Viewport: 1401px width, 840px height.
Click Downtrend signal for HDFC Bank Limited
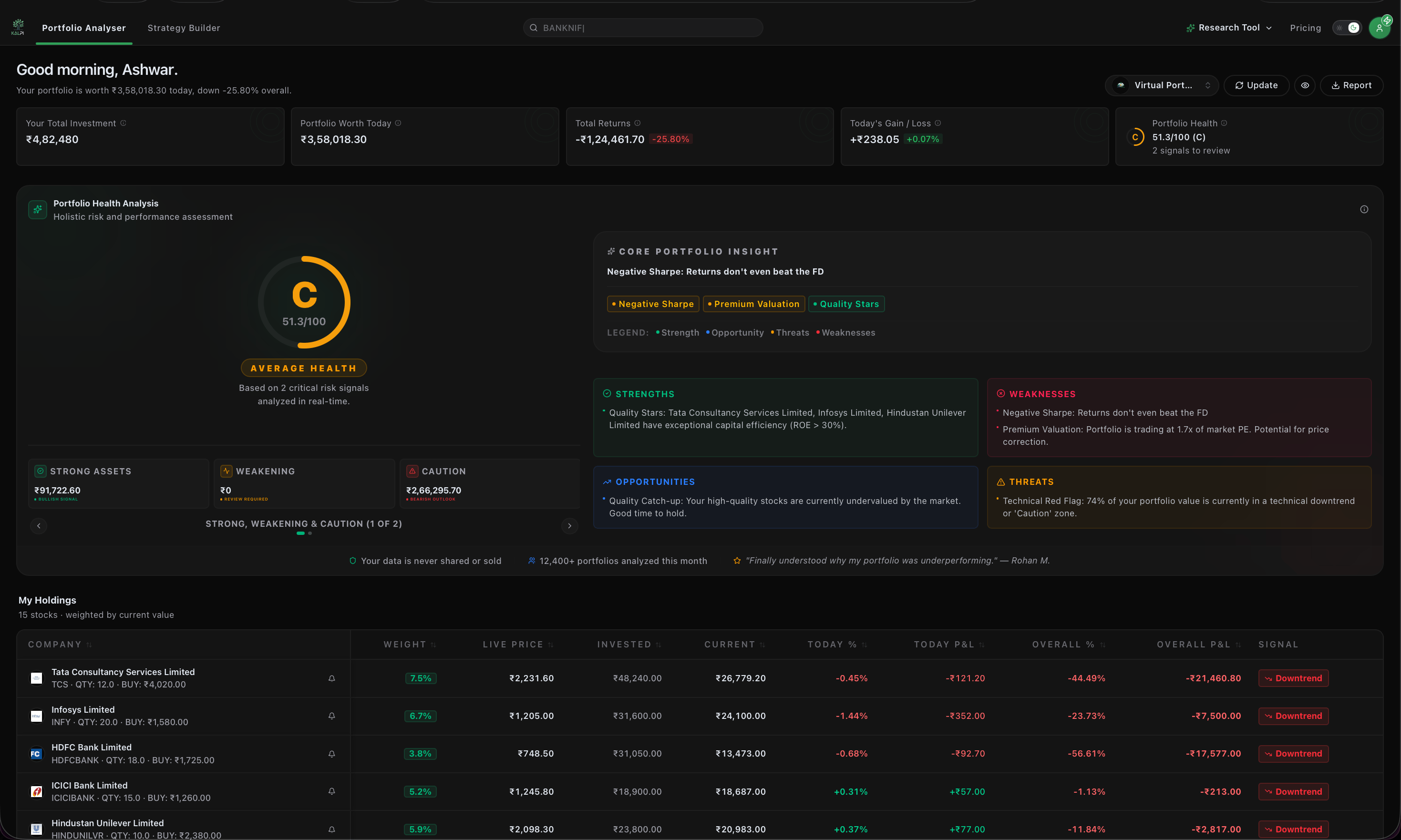click(x=1293, y=753)
